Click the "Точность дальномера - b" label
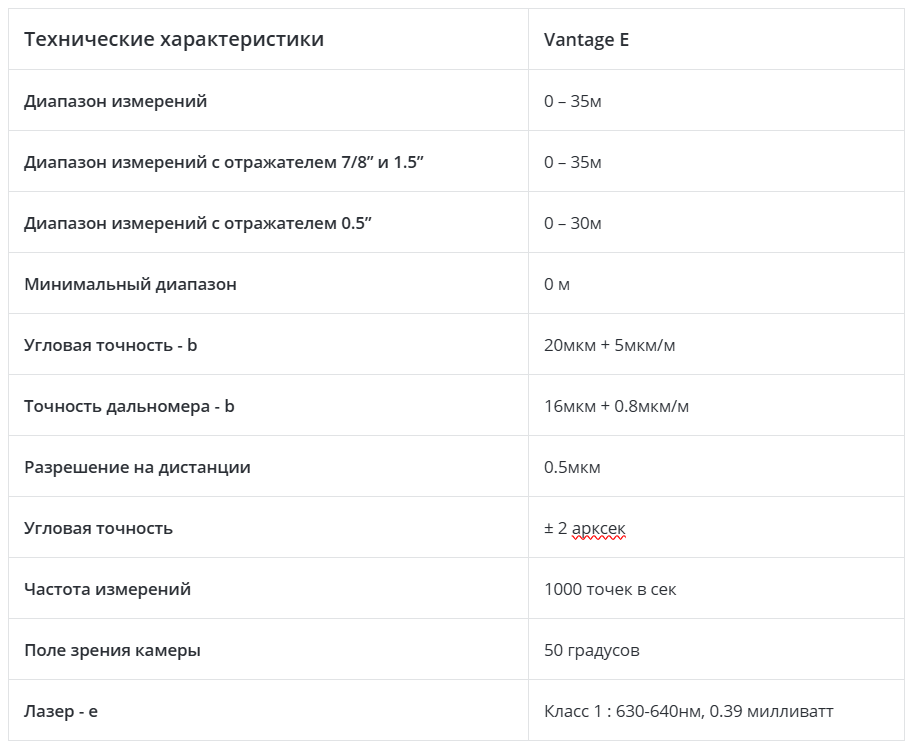This screenshot has width=914, height=755. 130,406
